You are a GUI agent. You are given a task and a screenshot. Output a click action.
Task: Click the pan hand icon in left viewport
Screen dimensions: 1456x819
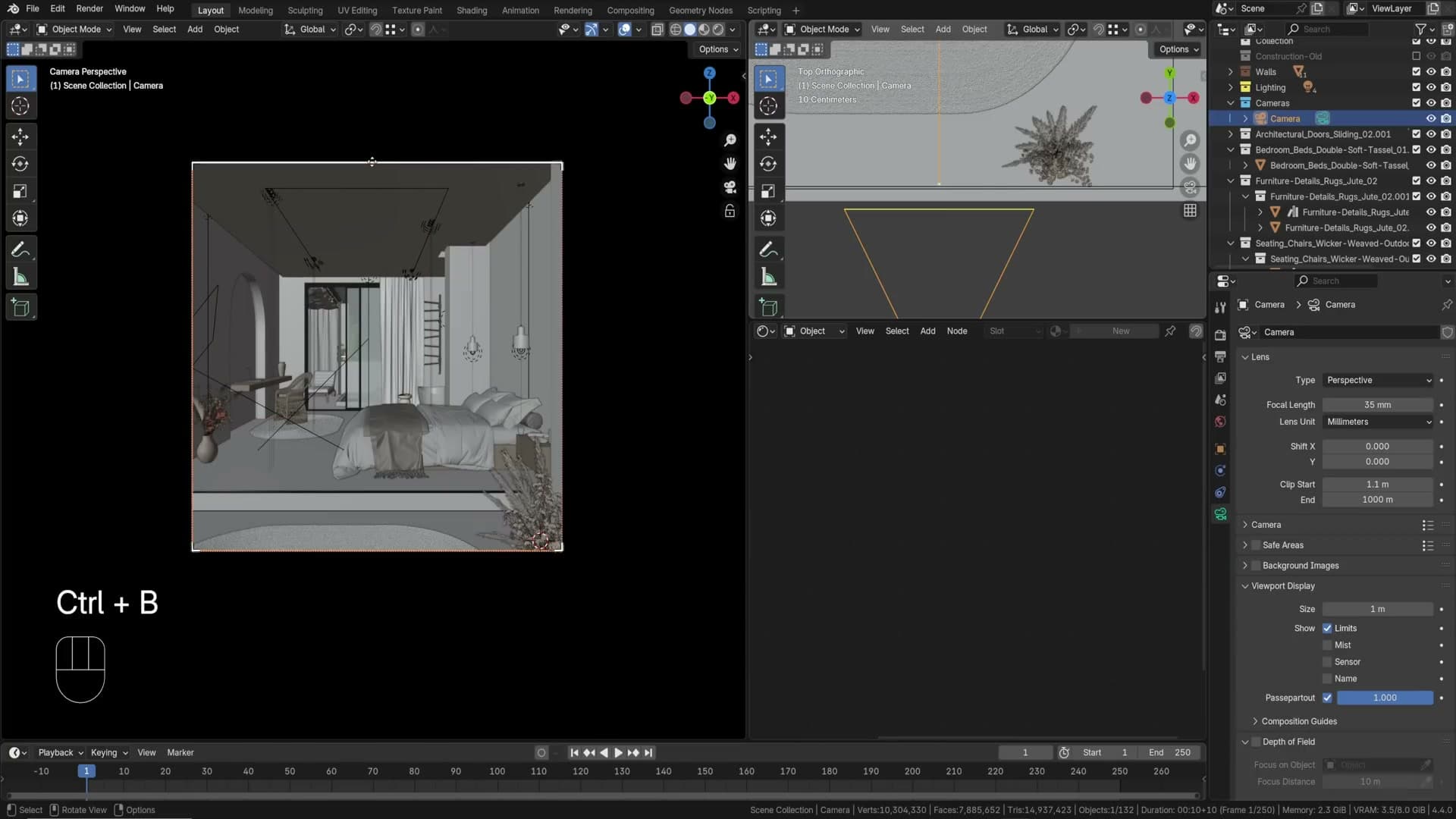pyautogui.click(x=730, y=164)
